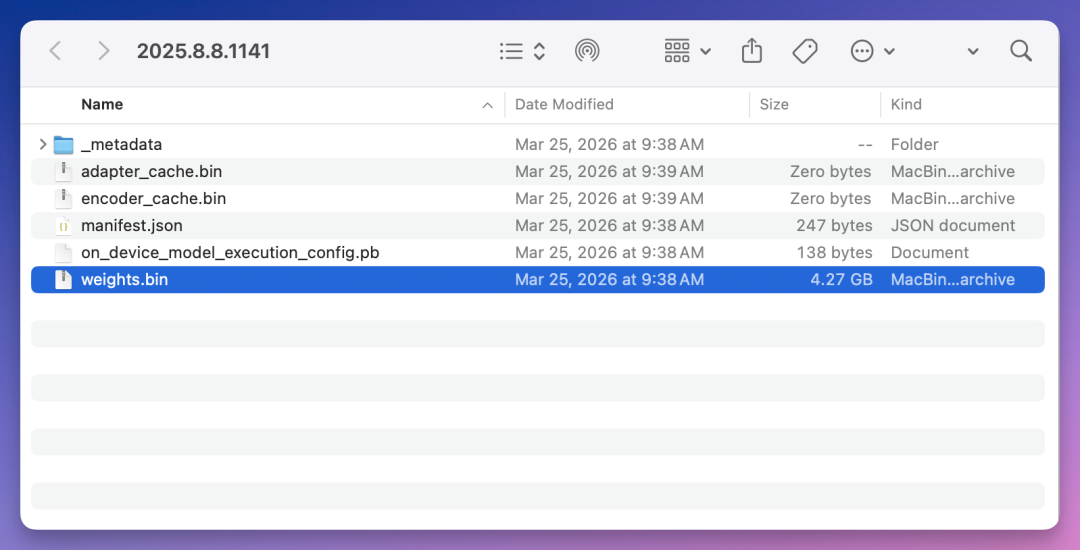Click the Edit Tags icon
Image resolution: width=1080 pixels, height=550 pixels.
(804, 51)
